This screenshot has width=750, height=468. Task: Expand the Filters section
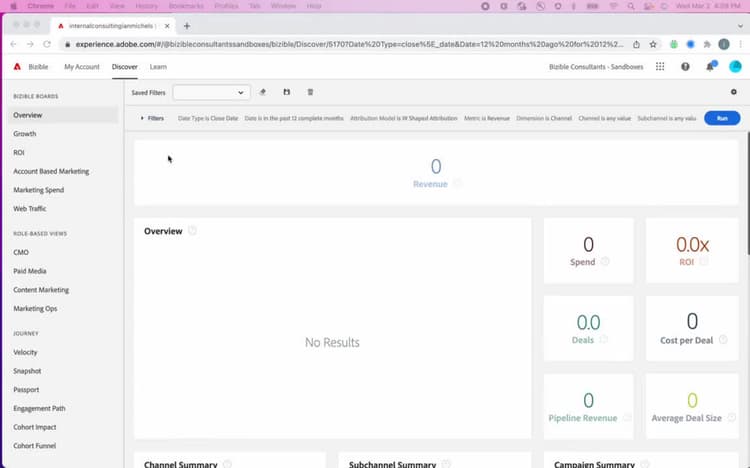pyautogui.click(x=152, y=118)
